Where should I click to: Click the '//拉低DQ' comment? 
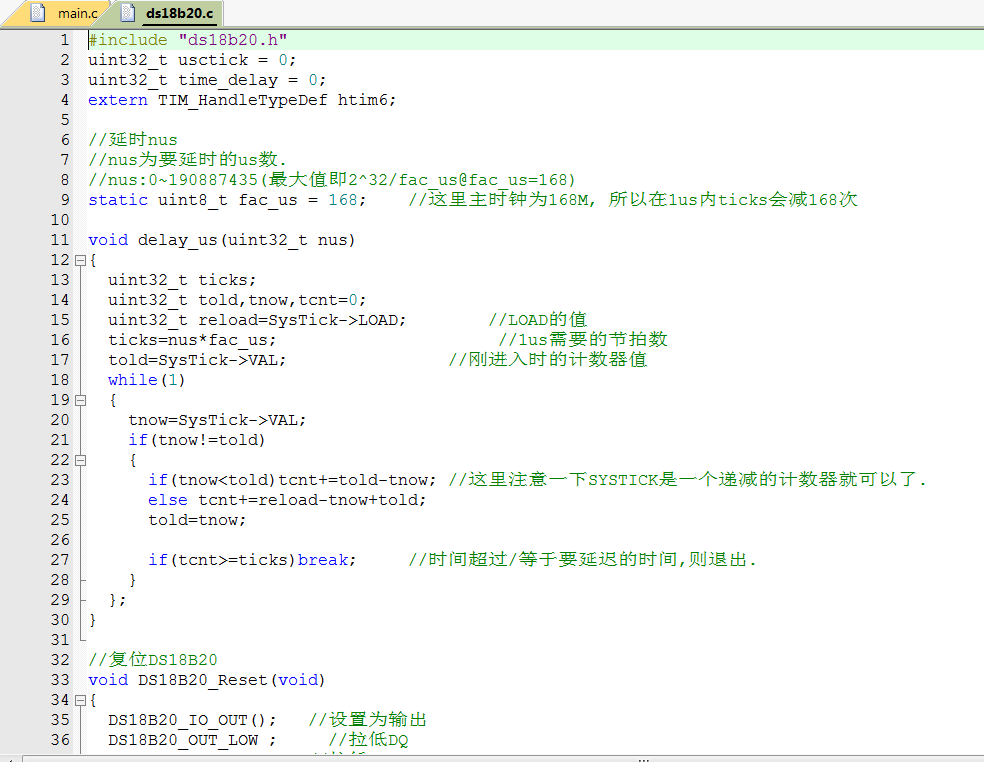point(368,740)
